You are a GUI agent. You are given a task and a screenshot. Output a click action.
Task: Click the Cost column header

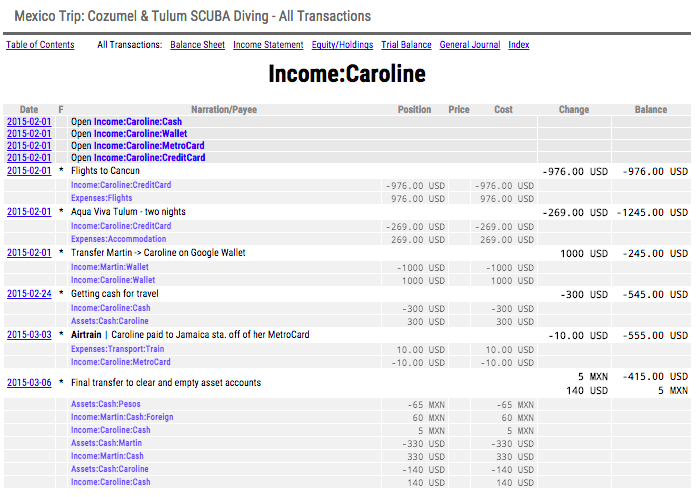click(x=503, y=110)
